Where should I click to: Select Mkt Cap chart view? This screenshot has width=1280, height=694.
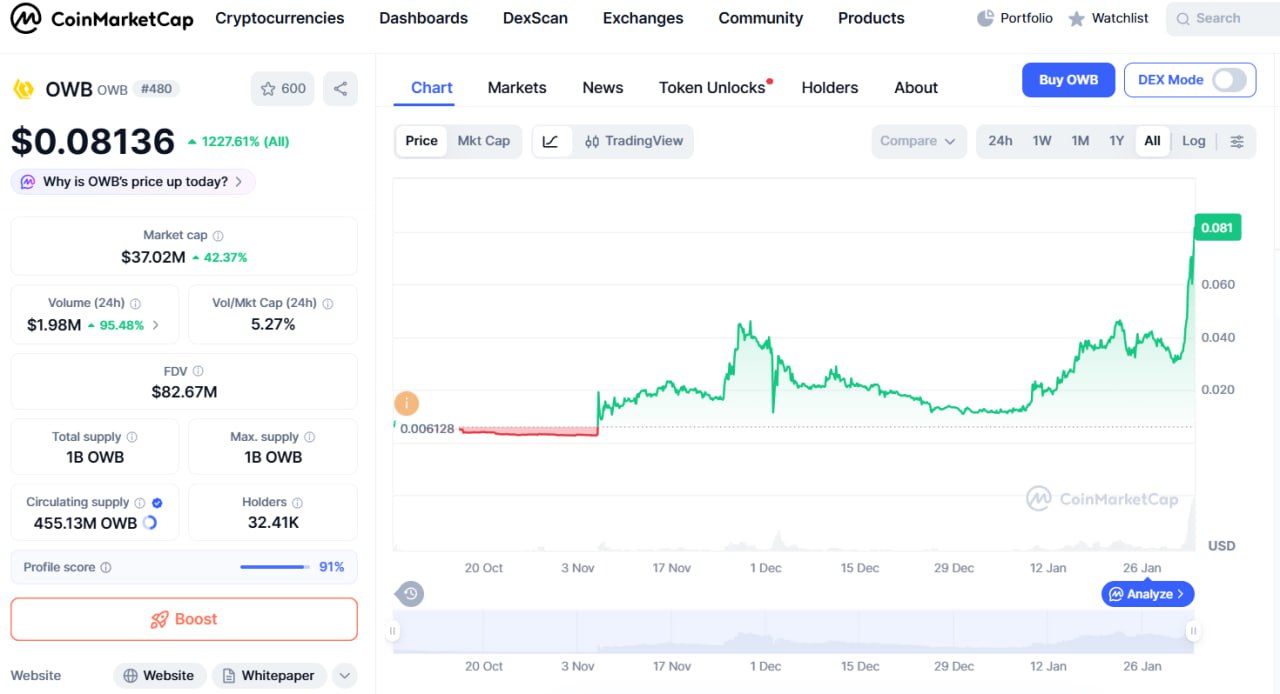pos(484,141)
